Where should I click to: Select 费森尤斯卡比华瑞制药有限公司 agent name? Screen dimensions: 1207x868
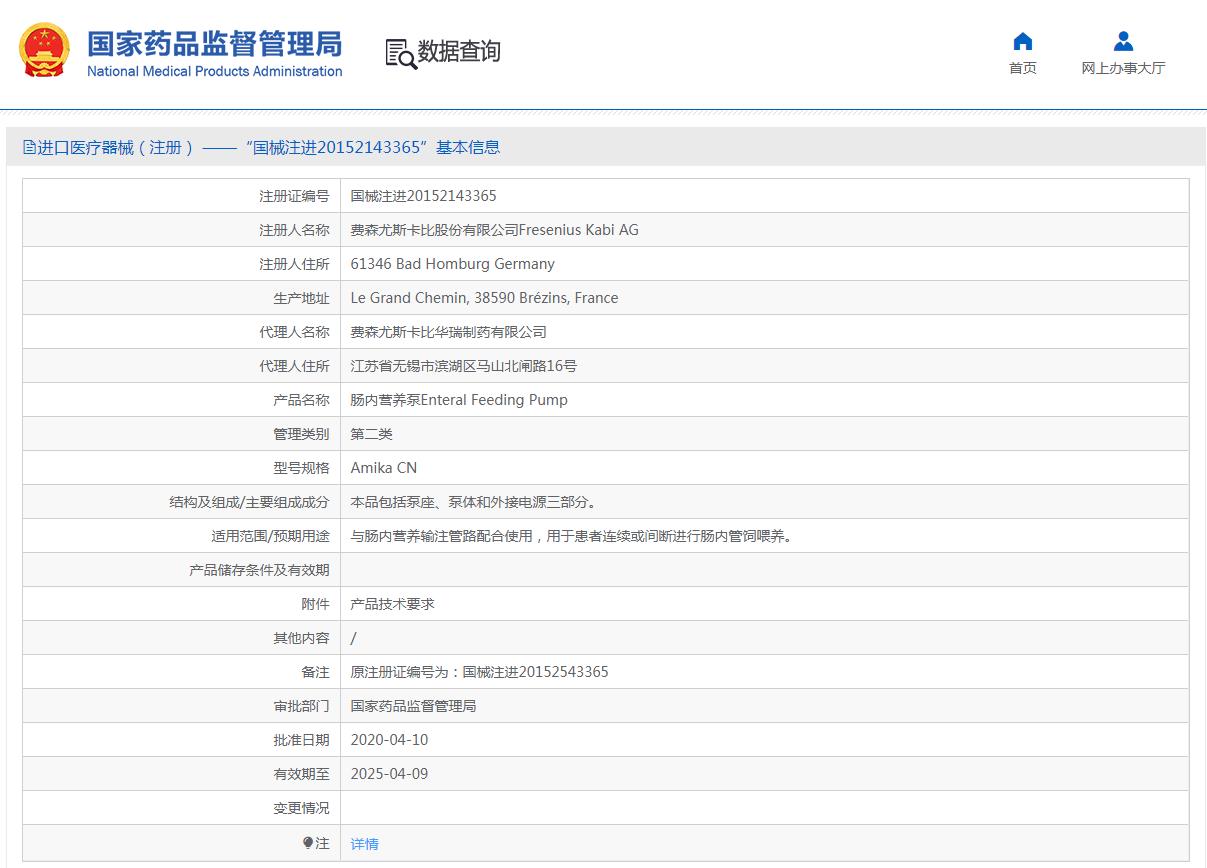(448, 332)
